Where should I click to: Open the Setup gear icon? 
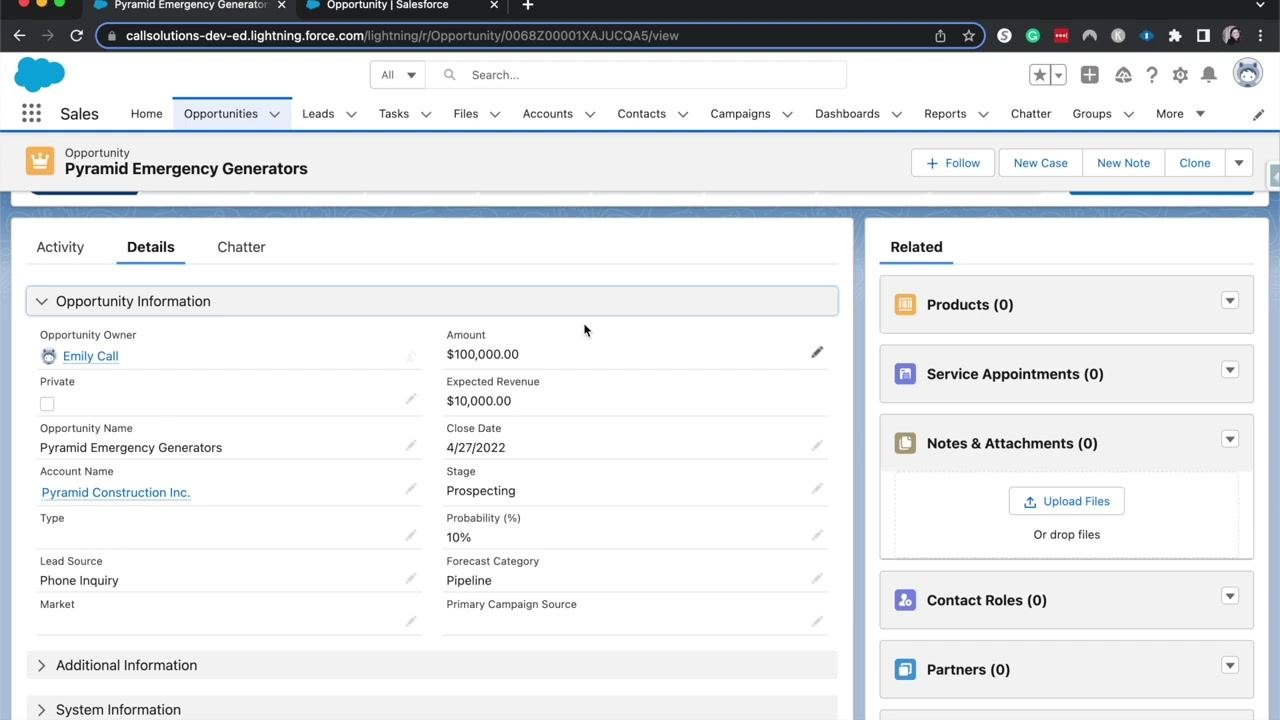pyautogui.click(x=1180, y=75)
